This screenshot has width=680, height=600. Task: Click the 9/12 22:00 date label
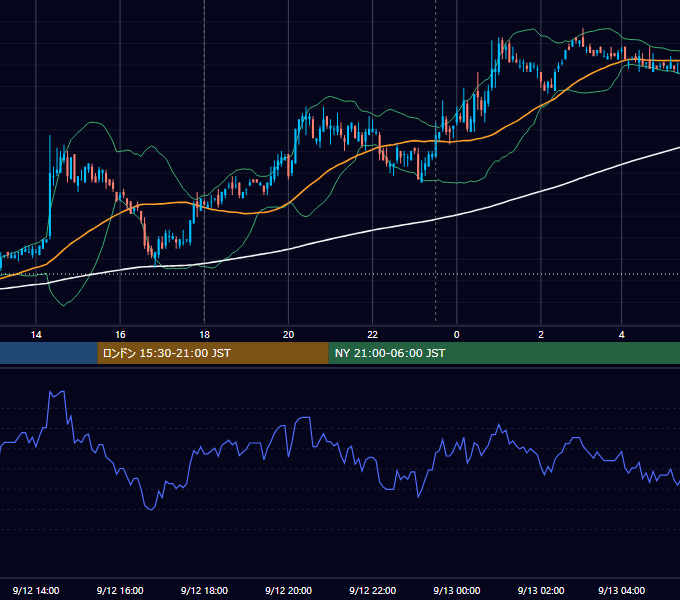pos(373,590)
